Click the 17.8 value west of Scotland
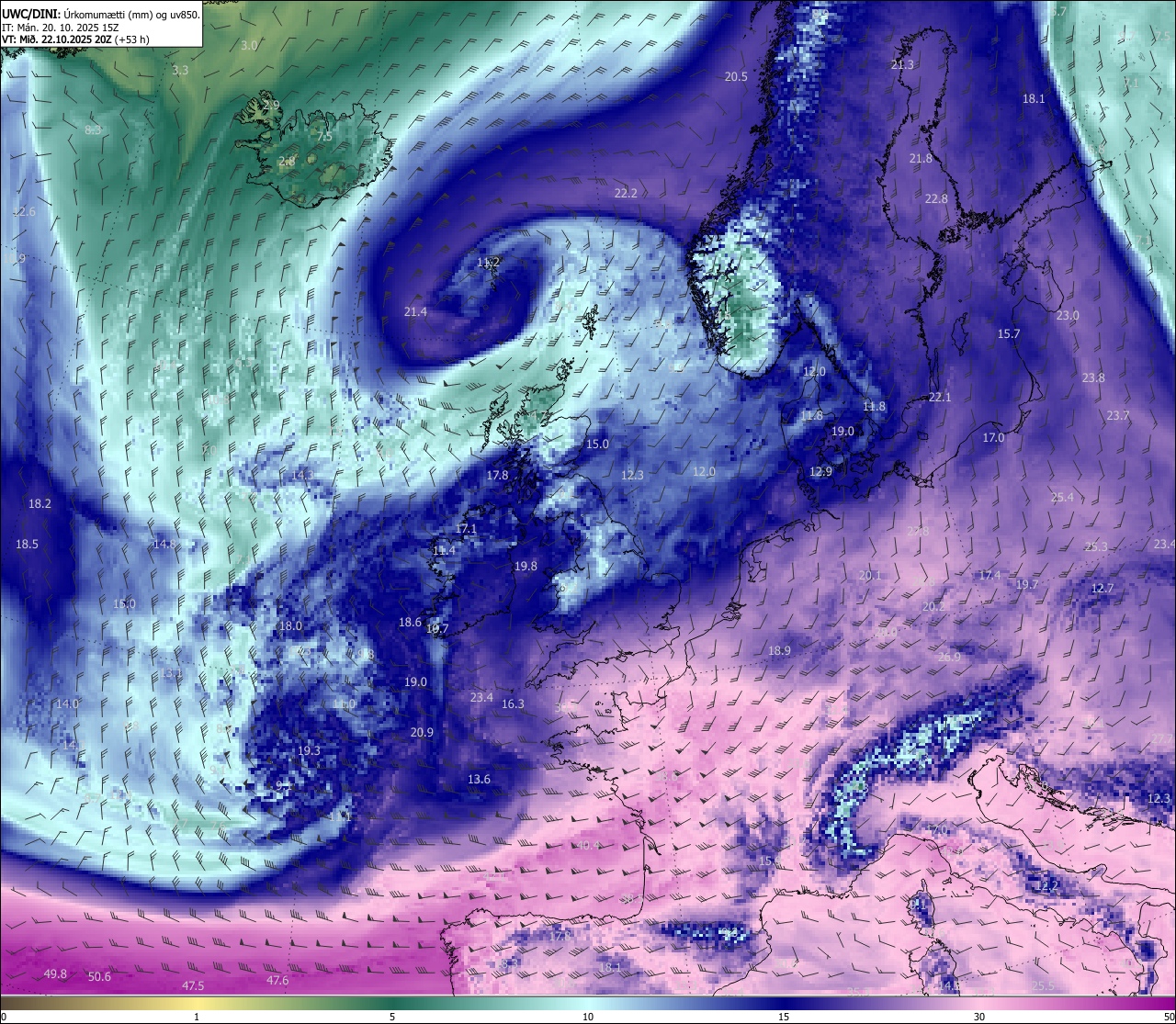The width and height of the screenshot is (1176, 1024). click(x=497, y=475)
